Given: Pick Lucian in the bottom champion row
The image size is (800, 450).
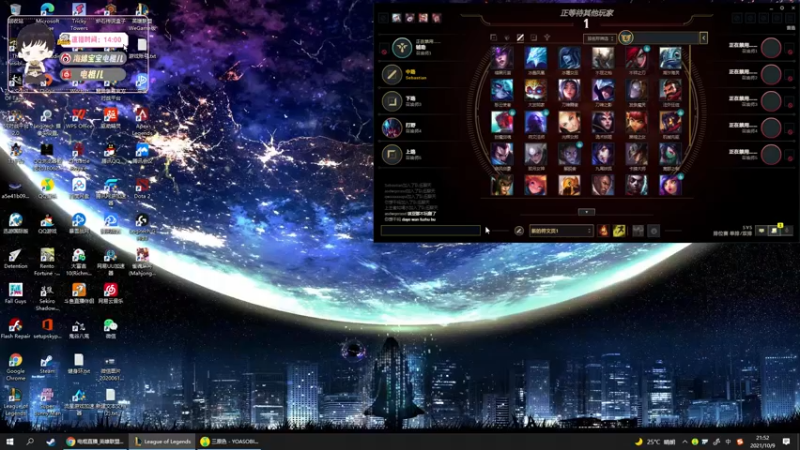Looking at the screenshot, I should click(x=603, y=185).
